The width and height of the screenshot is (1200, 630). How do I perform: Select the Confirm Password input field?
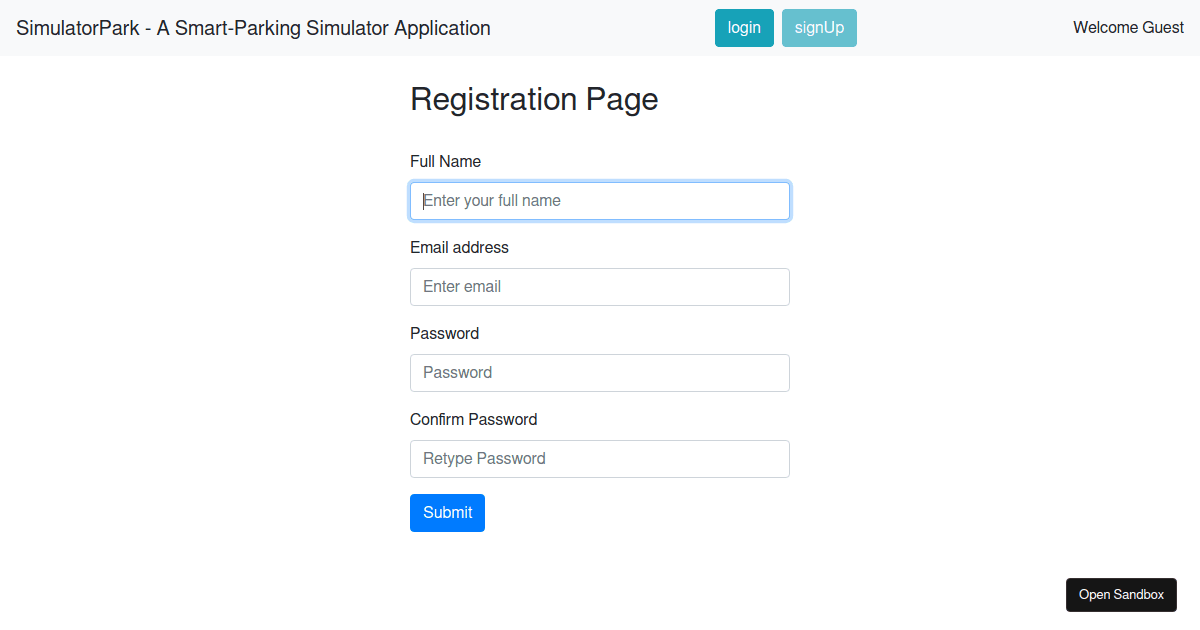(x=600, y=459)
